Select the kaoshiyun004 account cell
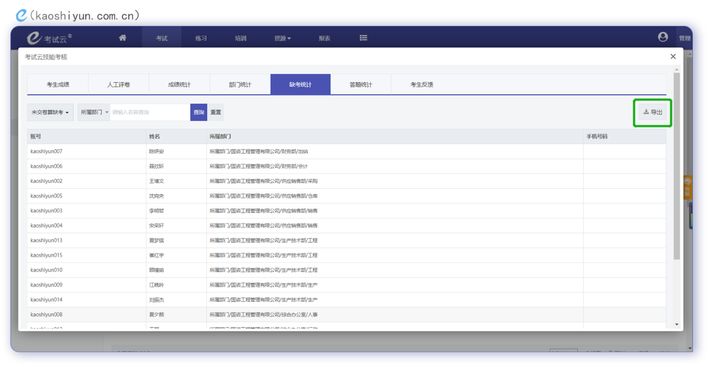Viewport: 720px width, 367px height. 86,226
